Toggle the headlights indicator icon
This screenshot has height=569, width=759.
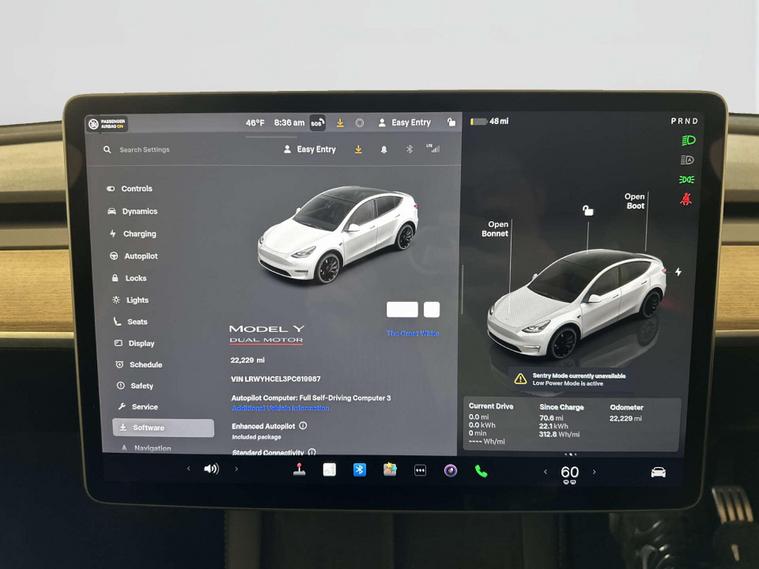tap(687, 141)
